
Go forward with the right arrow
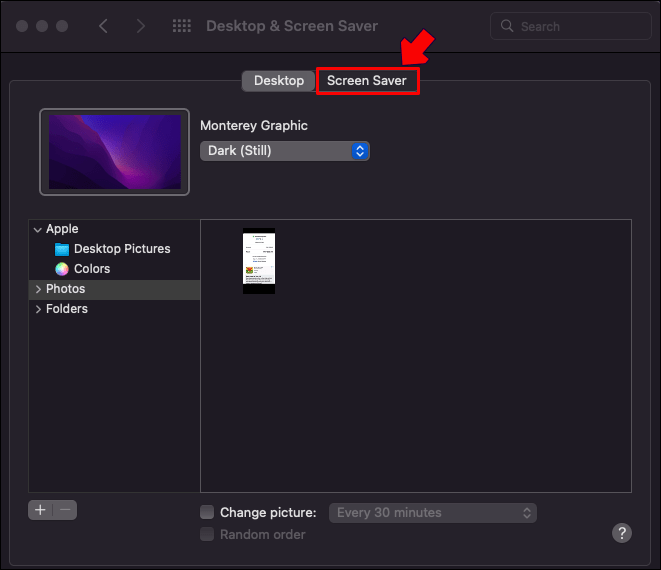pyautogui.click(x=141, y=26)
